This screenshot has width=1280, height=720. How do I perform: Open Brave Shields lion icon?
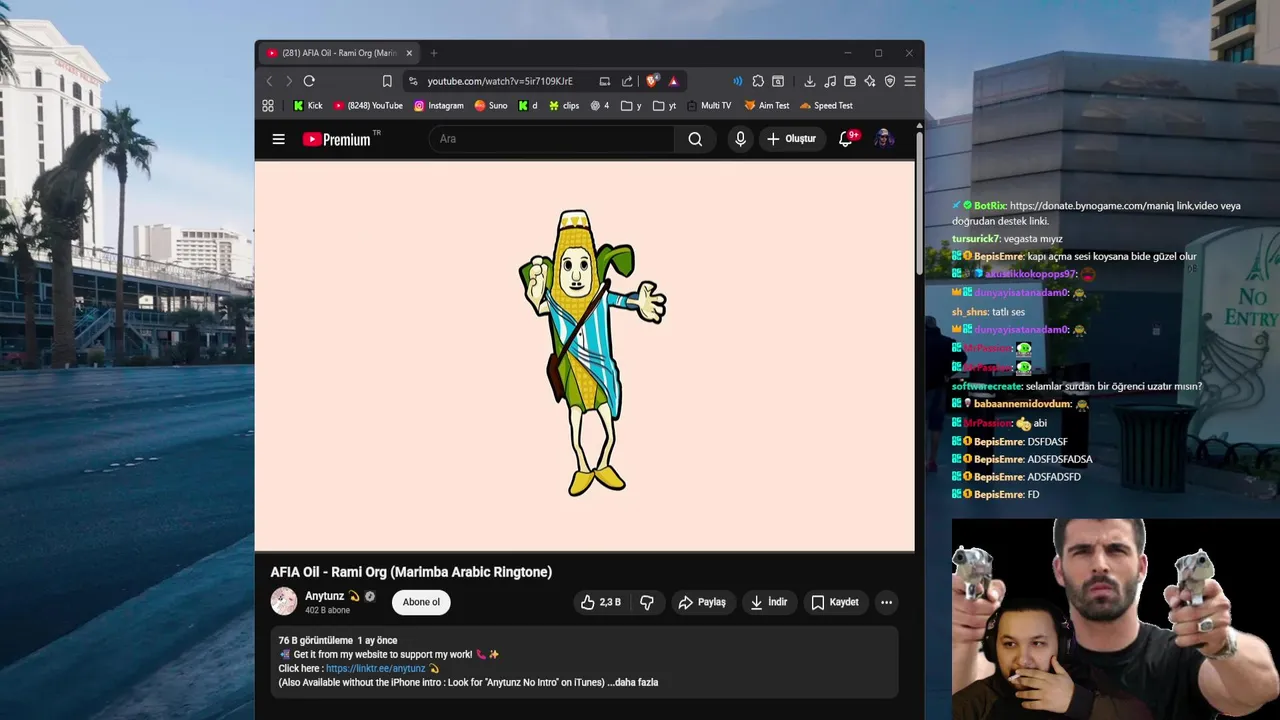click(652, 81)
